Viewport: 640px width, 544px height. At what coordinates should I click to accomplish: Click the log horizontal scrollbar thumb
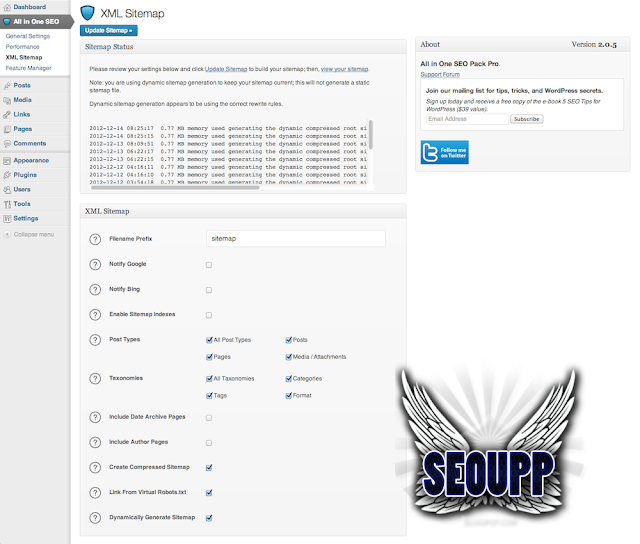coord(175,188)
